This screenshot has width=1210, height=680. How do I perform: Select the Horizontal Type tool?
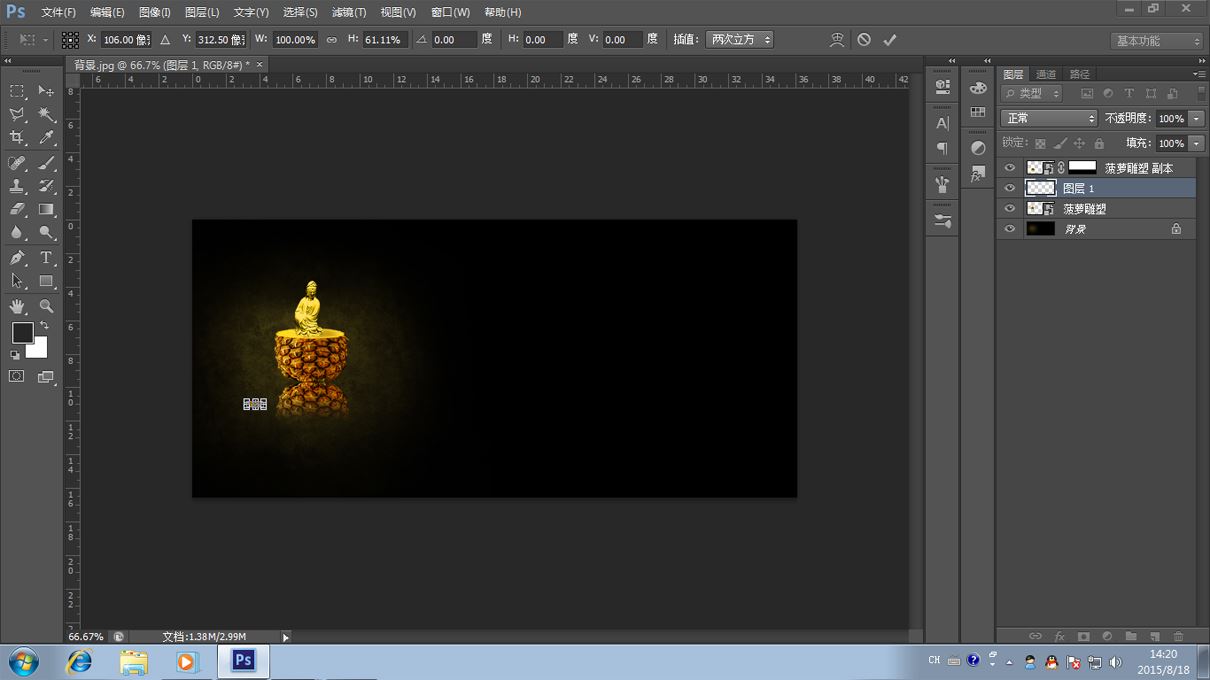point(46,258)
